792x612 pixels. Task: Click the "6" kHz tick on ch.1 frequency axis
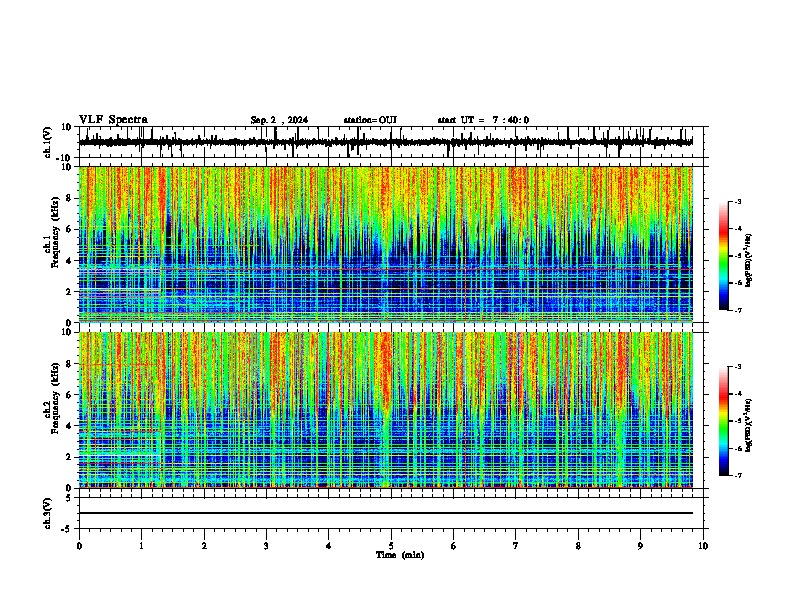click(69, 229)
